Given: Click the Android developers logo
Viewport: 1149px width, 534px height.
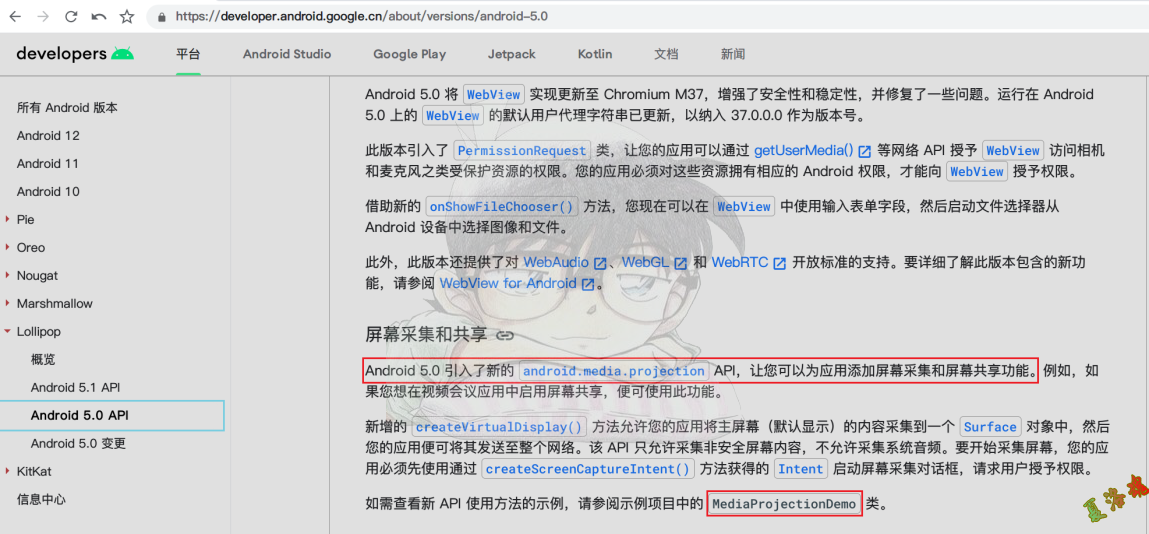Looking at the screenshot, I should [x=75, y=54].
